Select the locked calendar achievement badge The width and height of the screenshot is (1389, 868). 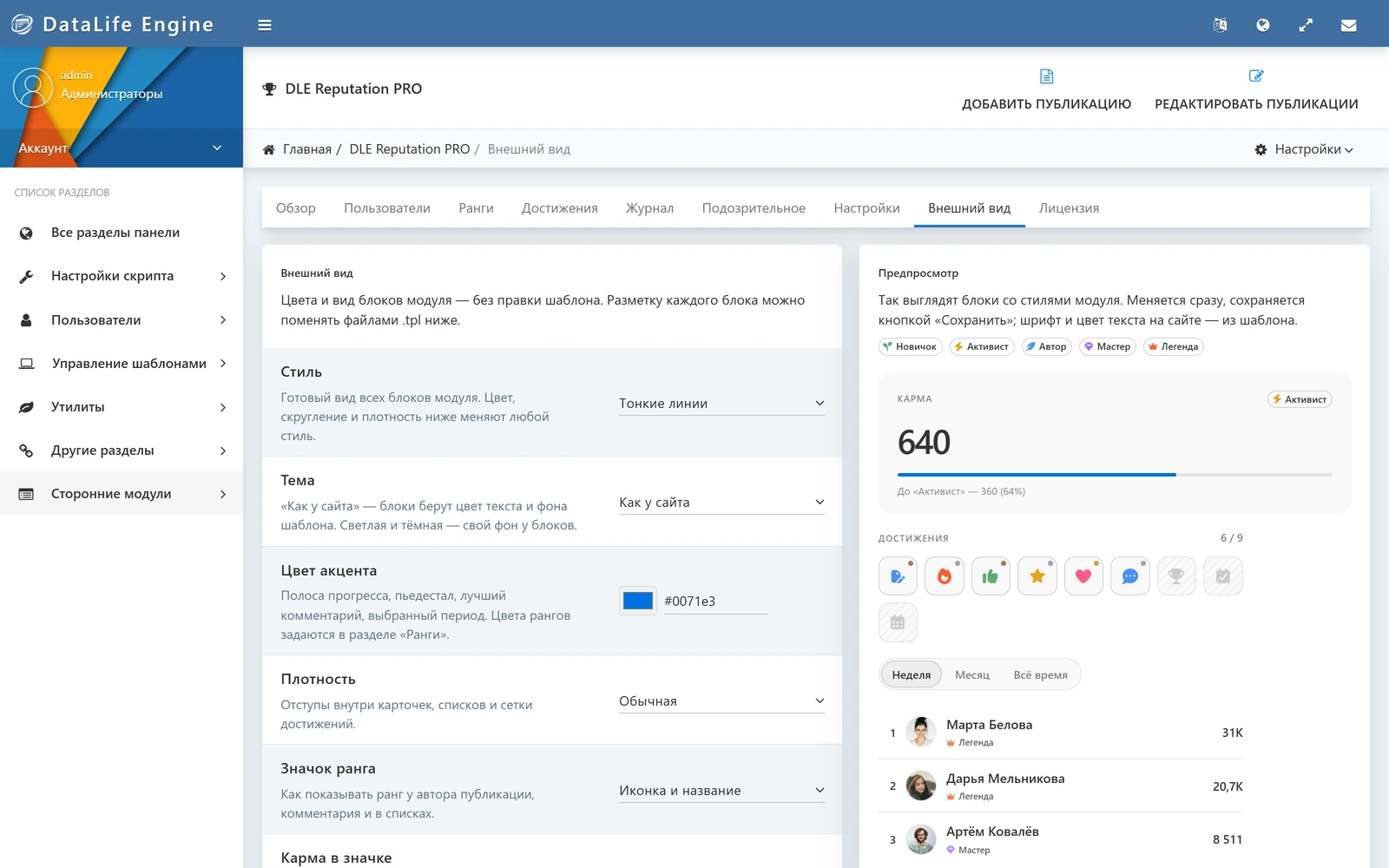pos(898,622)
